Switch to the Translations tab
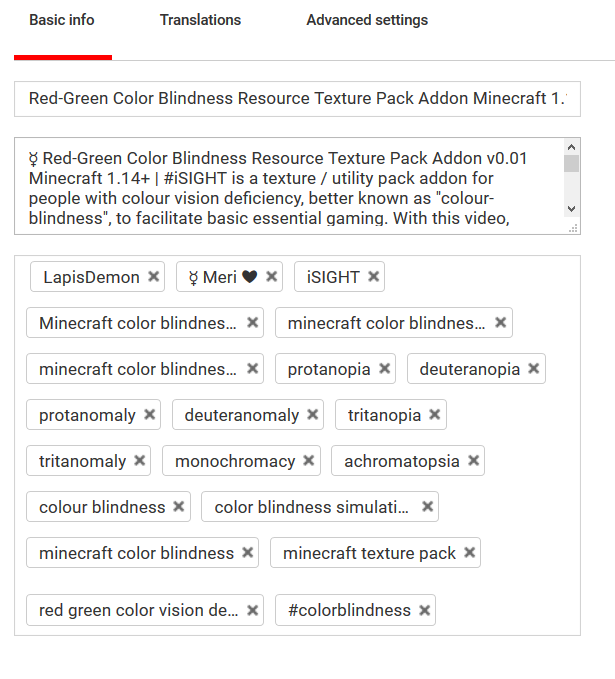 pos(200,20)
